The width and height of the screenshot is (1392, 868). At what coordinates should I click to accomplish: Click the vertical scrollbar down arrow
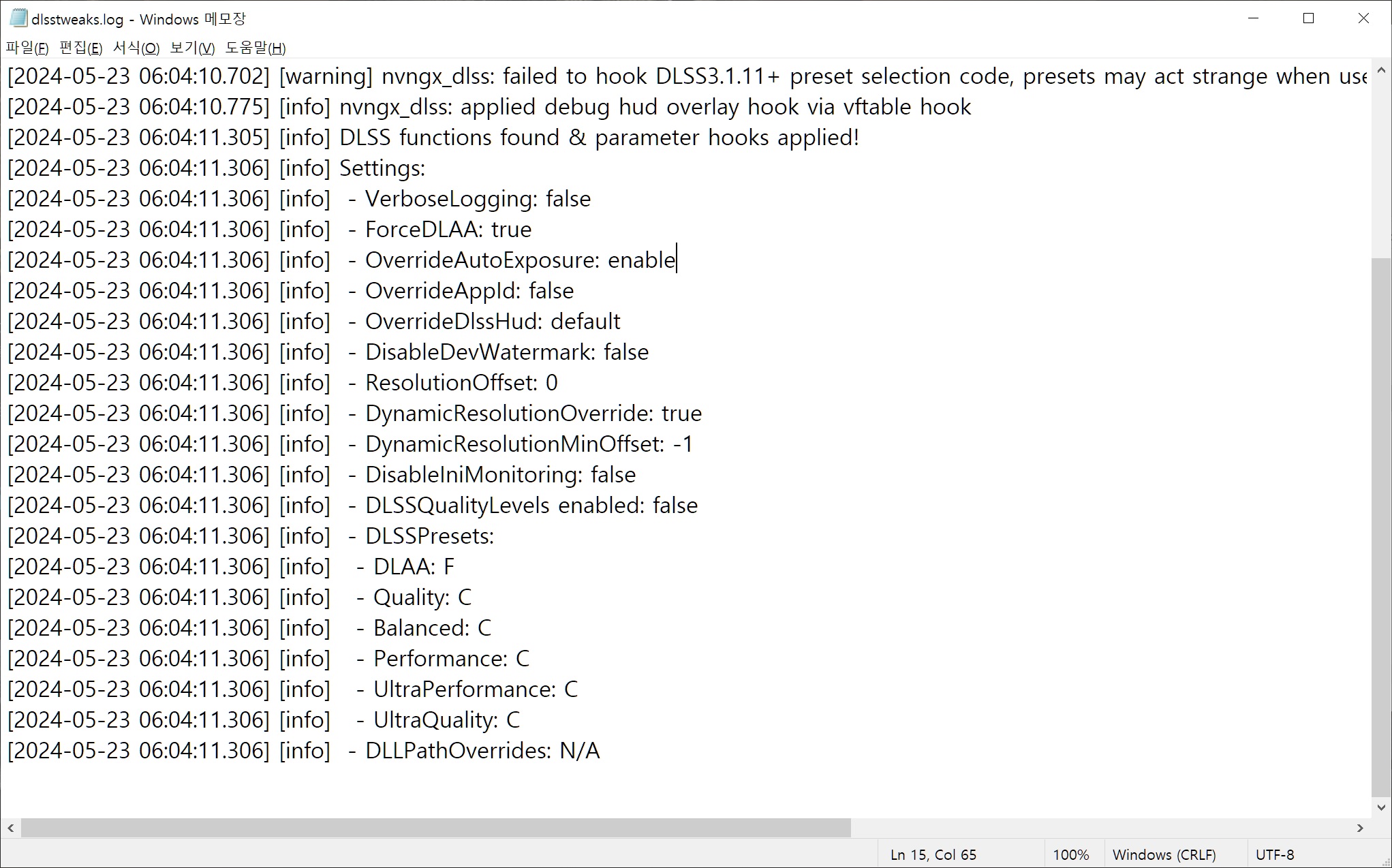[1381, 807]
